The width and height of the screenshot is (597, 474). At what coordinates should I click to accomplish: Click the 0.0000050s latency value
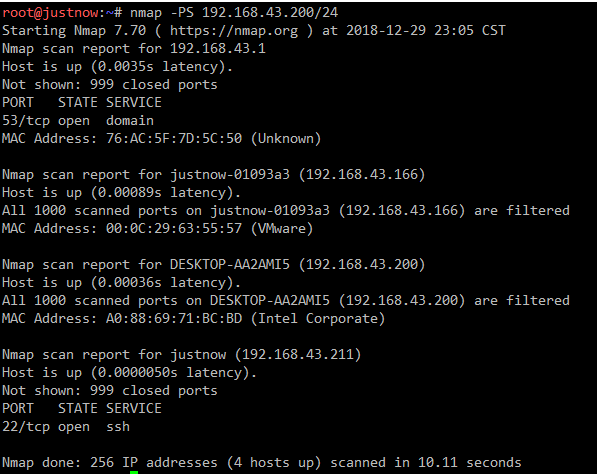[137, 373]
